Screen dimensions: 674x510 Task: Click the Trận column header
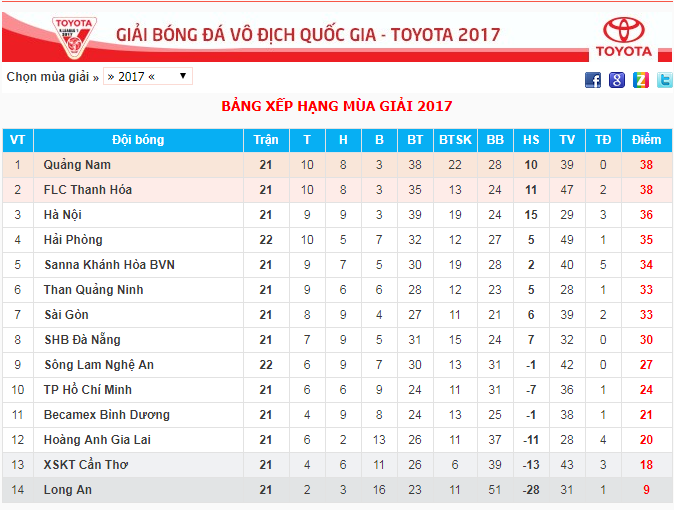(x=266, y=140)
